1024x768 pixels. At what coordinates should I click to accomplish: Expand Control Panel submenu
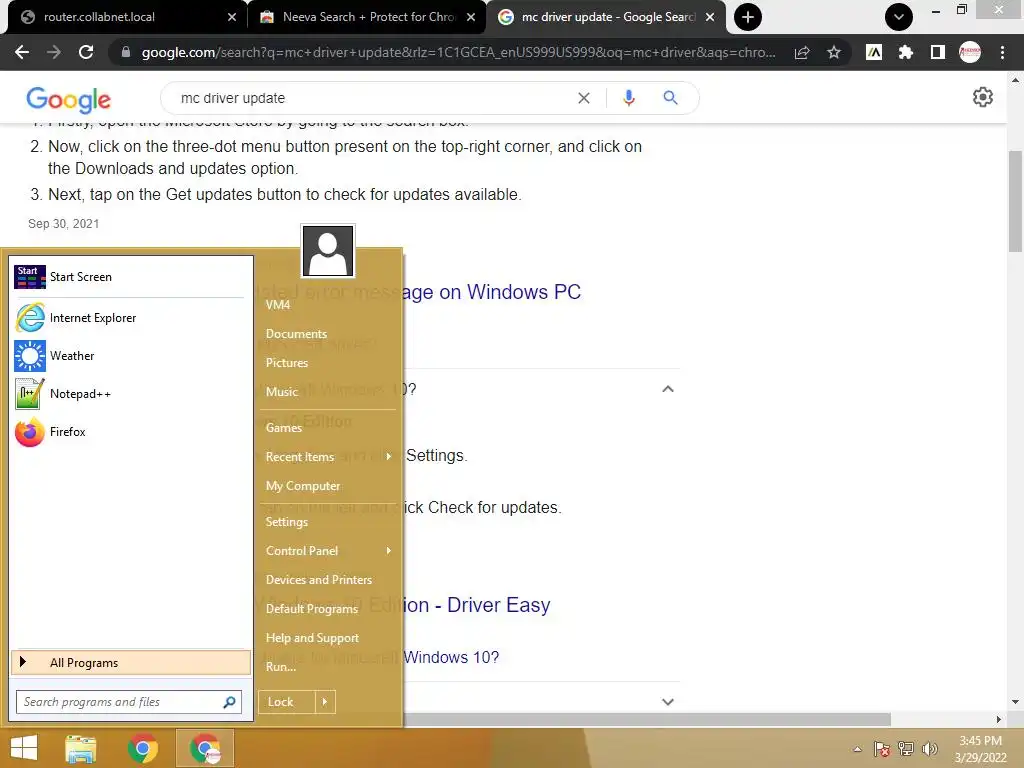click(x=328, y=551)
